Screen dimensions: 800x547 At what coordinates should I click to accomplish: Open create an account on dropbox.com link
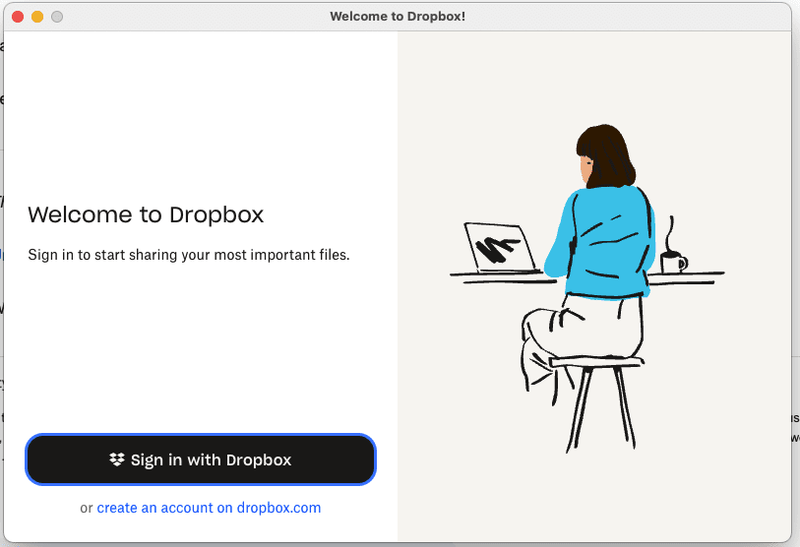pos(209,508)
